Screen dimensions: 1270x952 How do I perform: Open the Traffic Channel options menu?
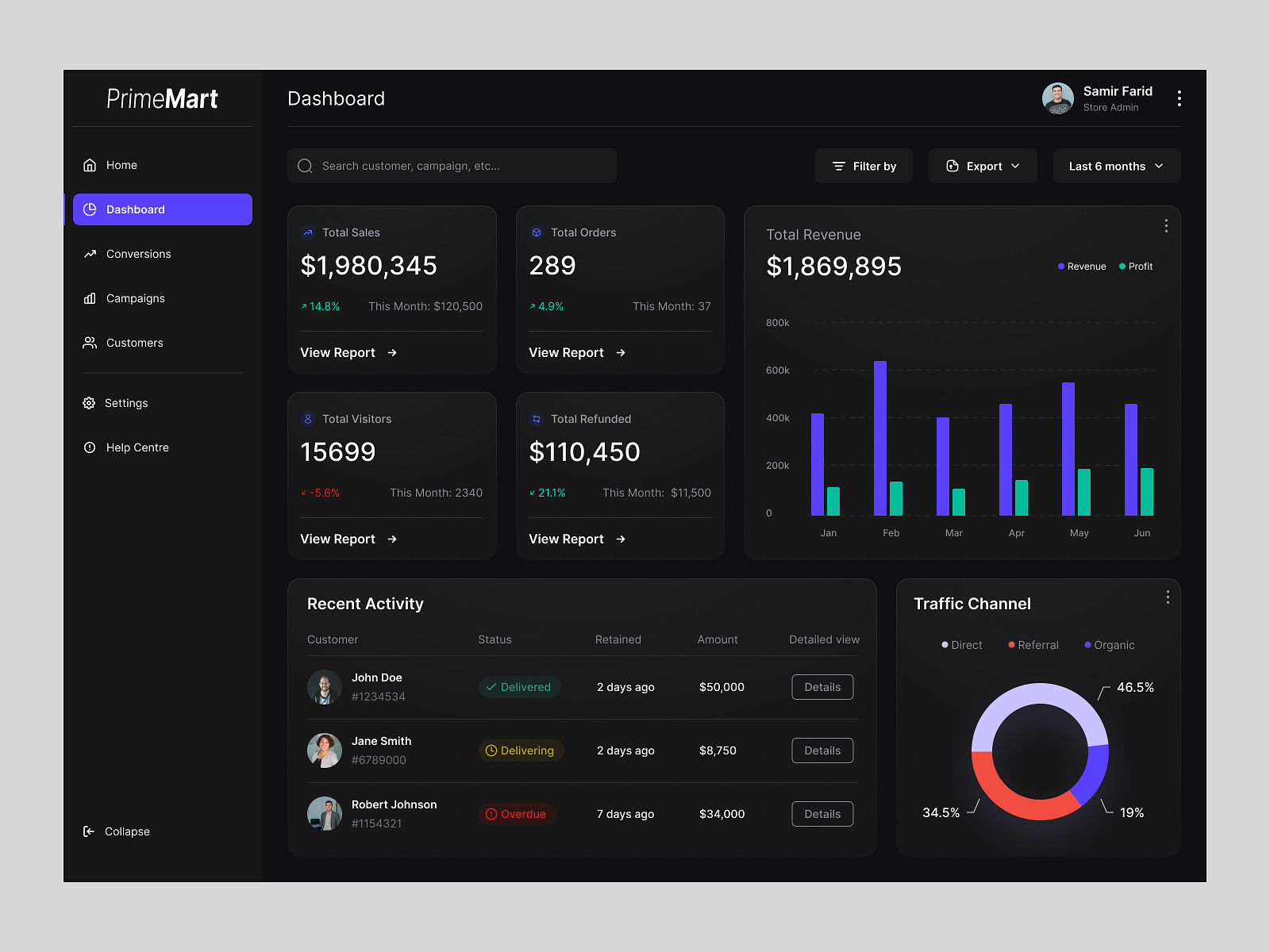(x=1167, y=597)
